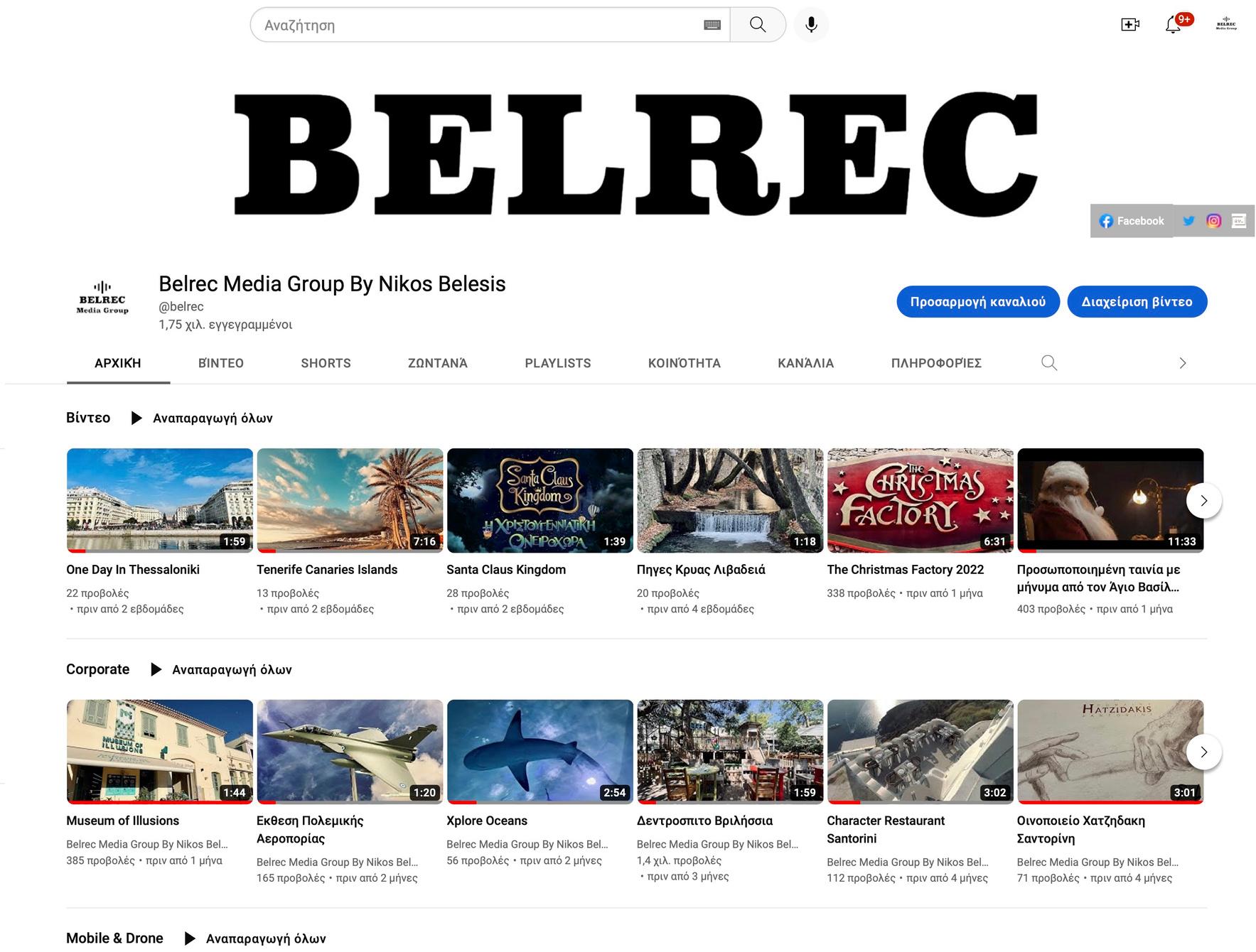Open the account avatar menu
Image resolution: width=1256 pixels, height=952 pixels.
[x=1226, y=25]
